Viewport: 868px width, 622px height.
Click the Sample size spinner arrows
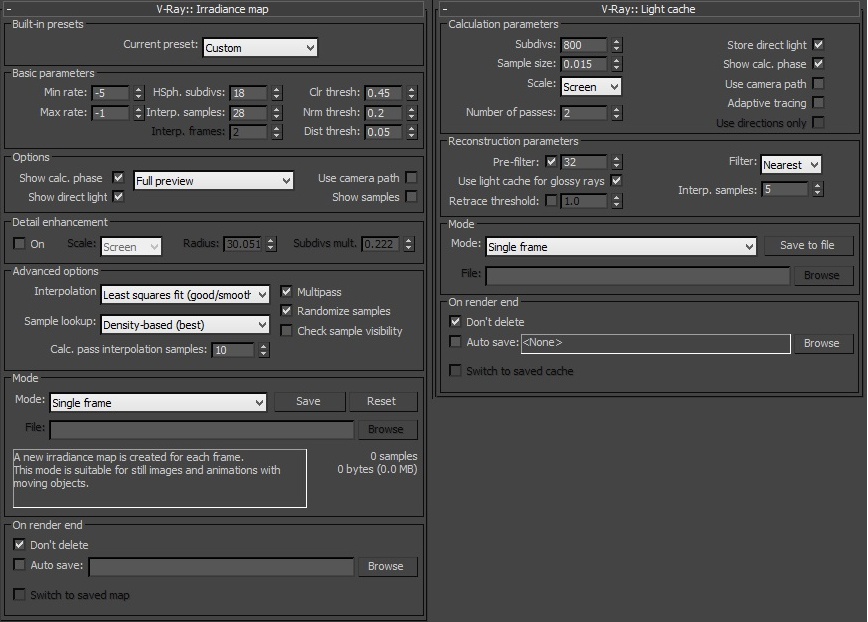[x=617, y=64]
